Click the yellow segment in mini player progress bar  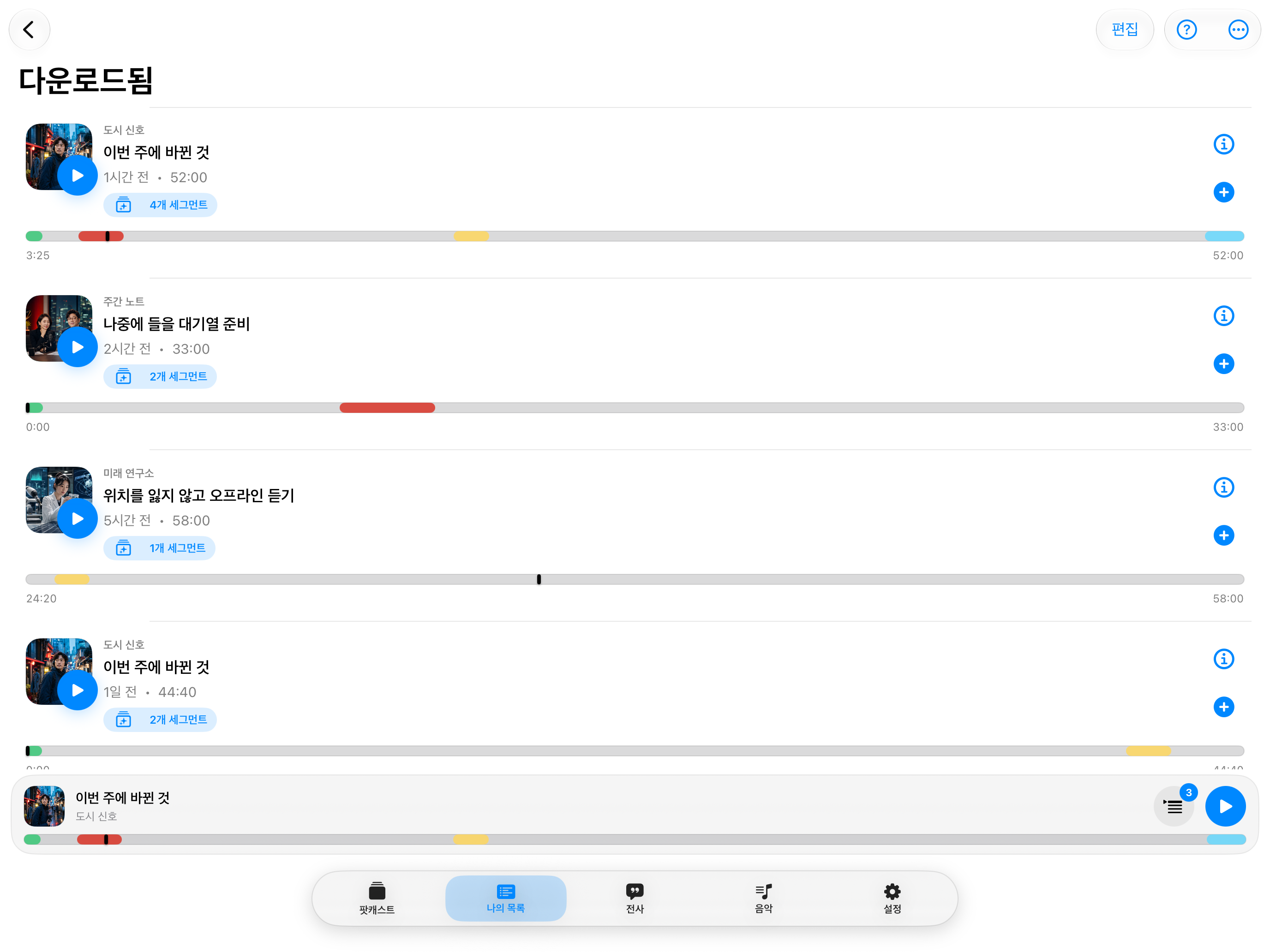click(471, 839)
